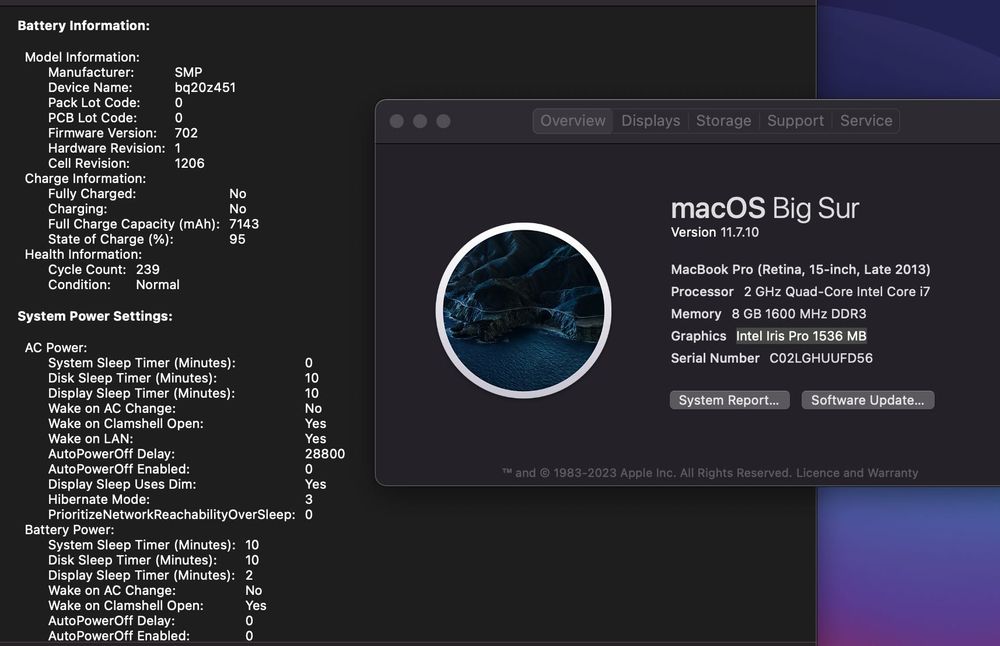Screen dimensions: 1000x646
Task: Click the System Power Settings heading
Action: pyautogui.click(x=95, y=316)
